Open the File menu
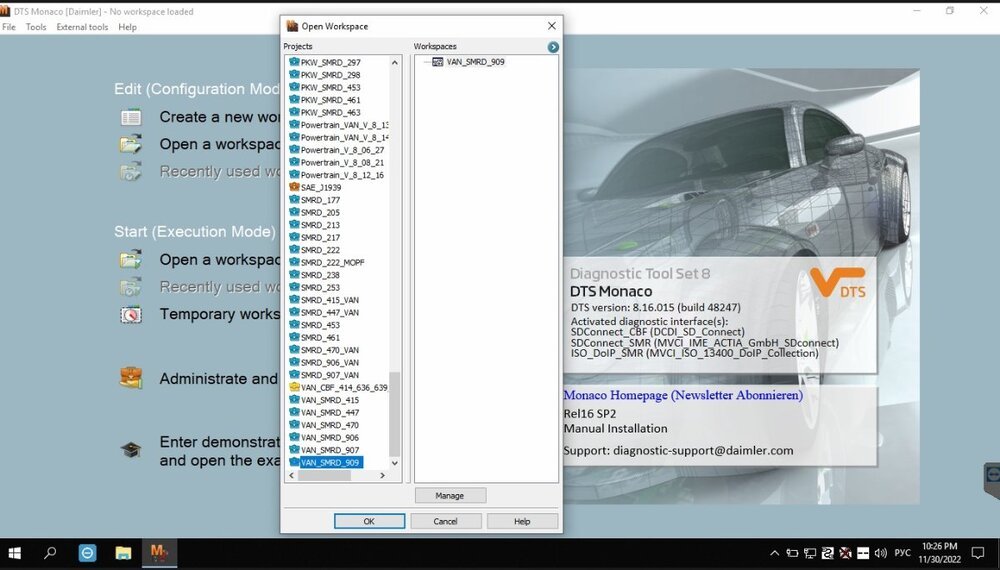 click(x=9, y=27)
